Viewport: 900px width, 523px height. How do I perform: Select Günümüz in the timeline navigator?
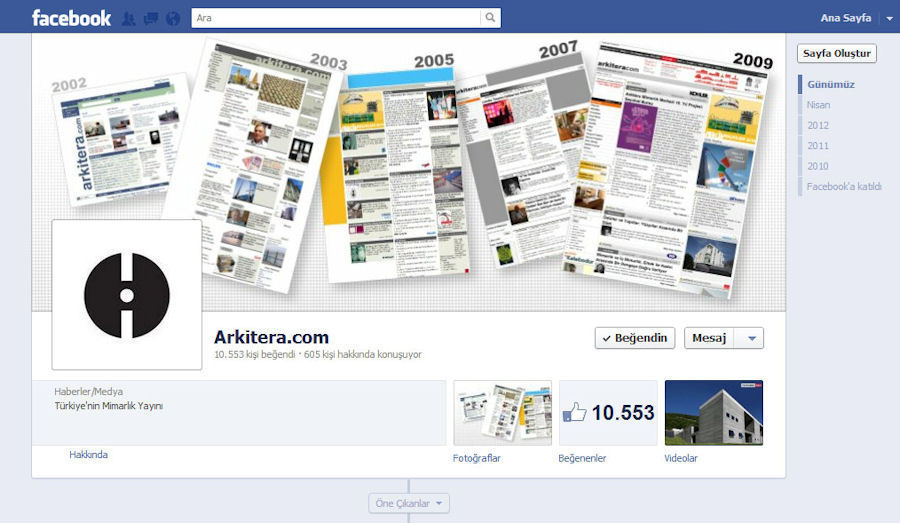831,84
